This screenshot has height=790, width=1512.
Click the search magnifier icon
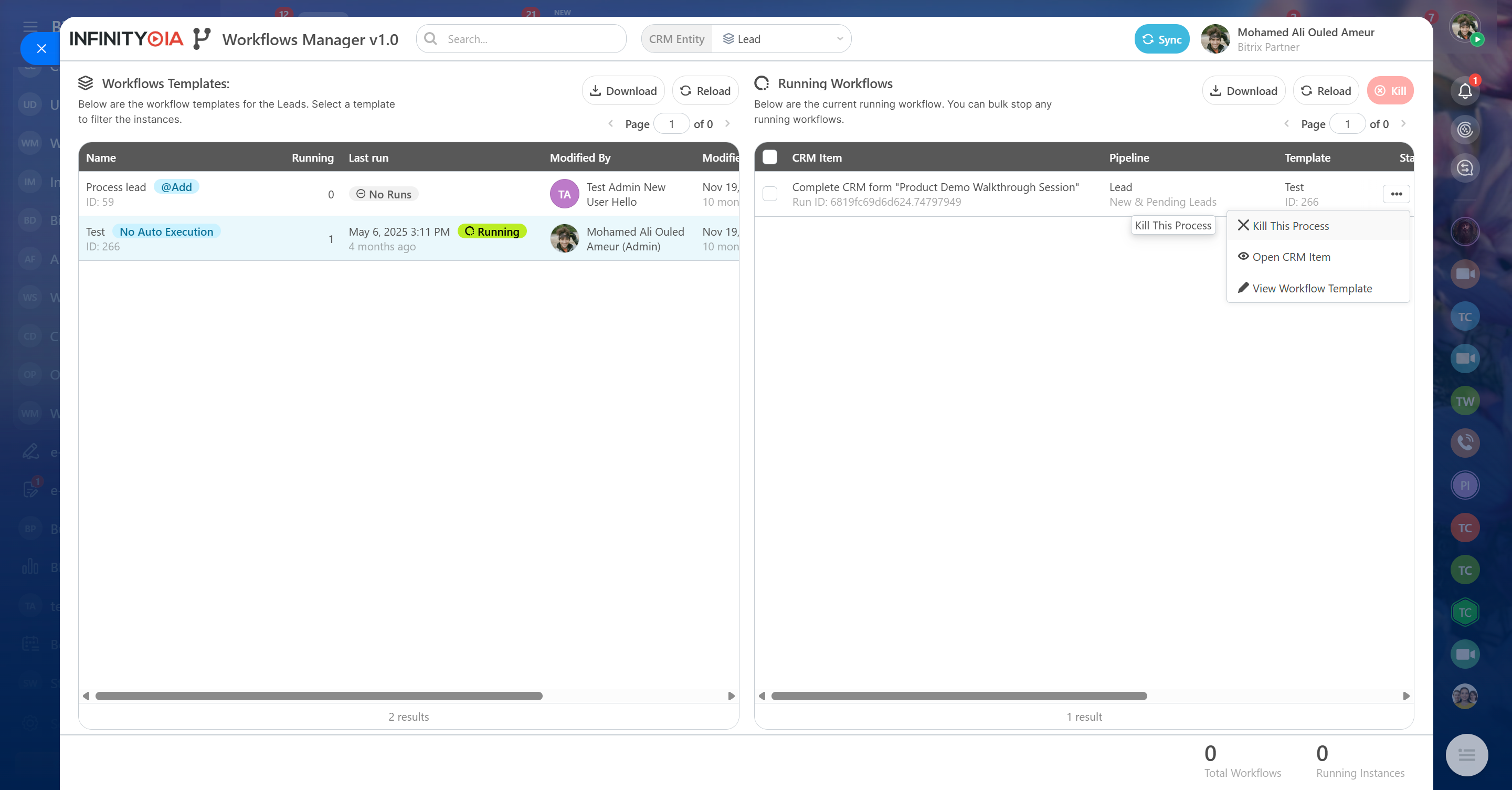pos(431,39)
